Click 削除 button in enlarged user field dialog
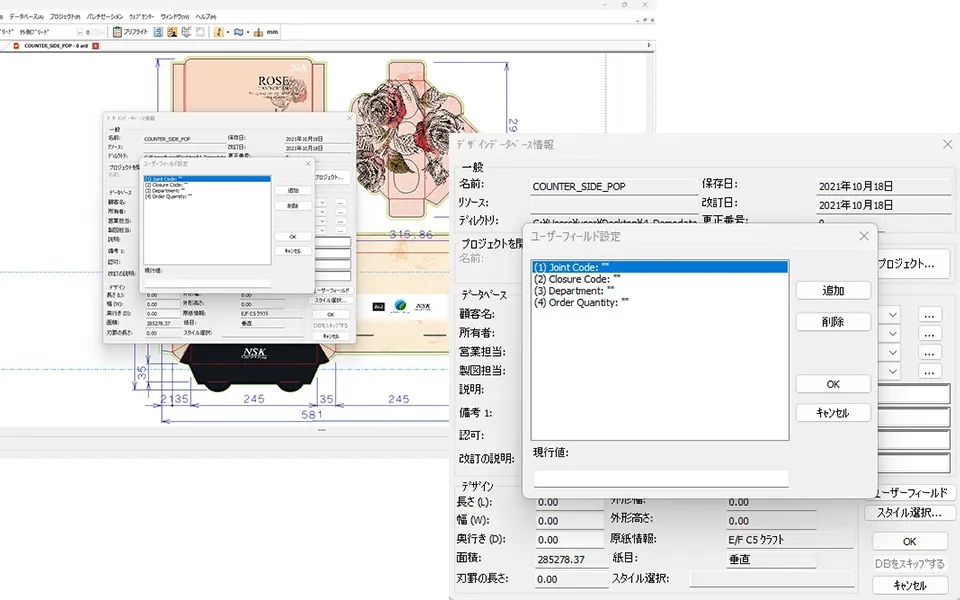Screen dimensions: 960x600 833,322
